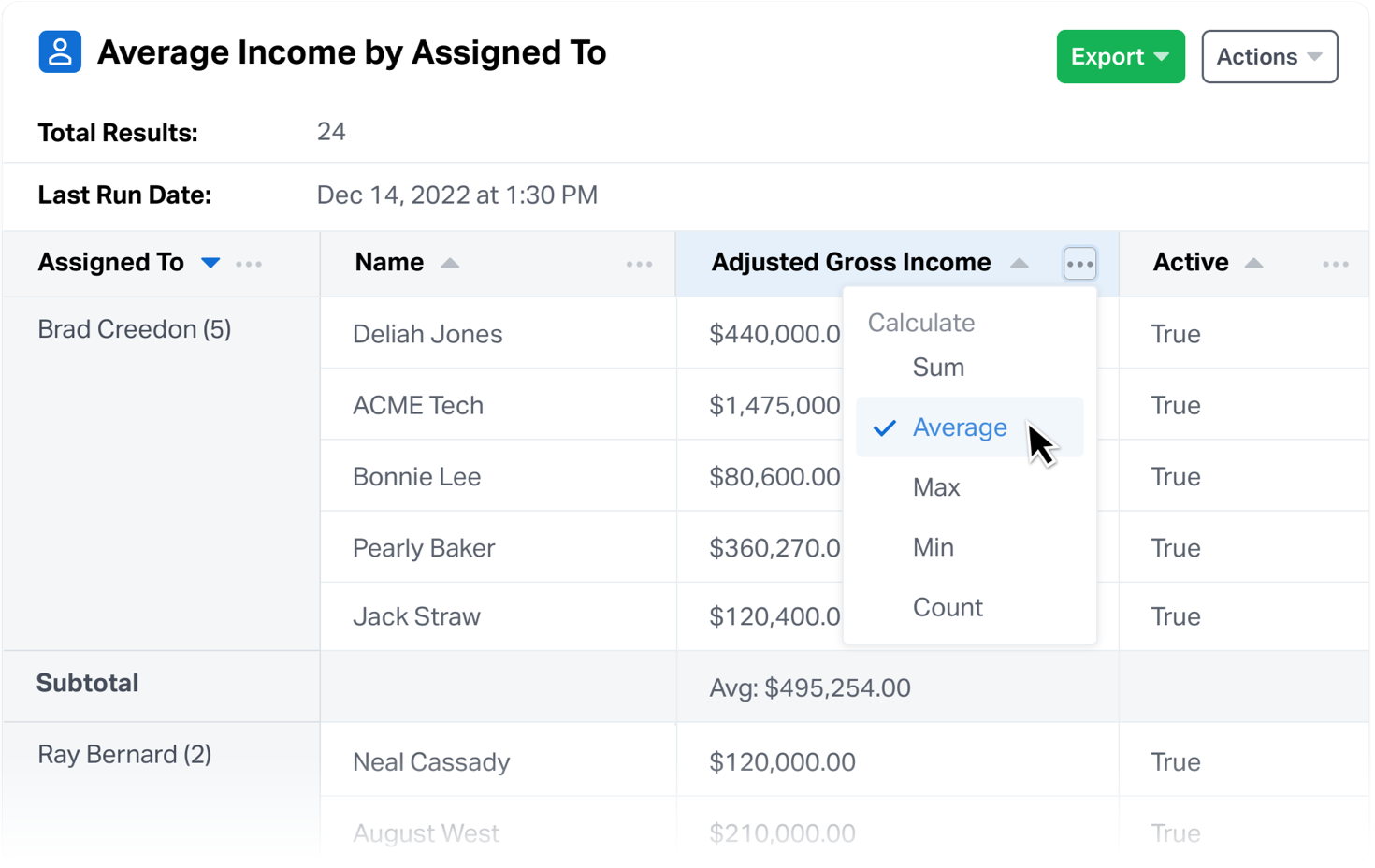The height and width of the screenshot is (868, 1375).
Task: Select Max from the Calculate menu
Action: click(936, 486)
